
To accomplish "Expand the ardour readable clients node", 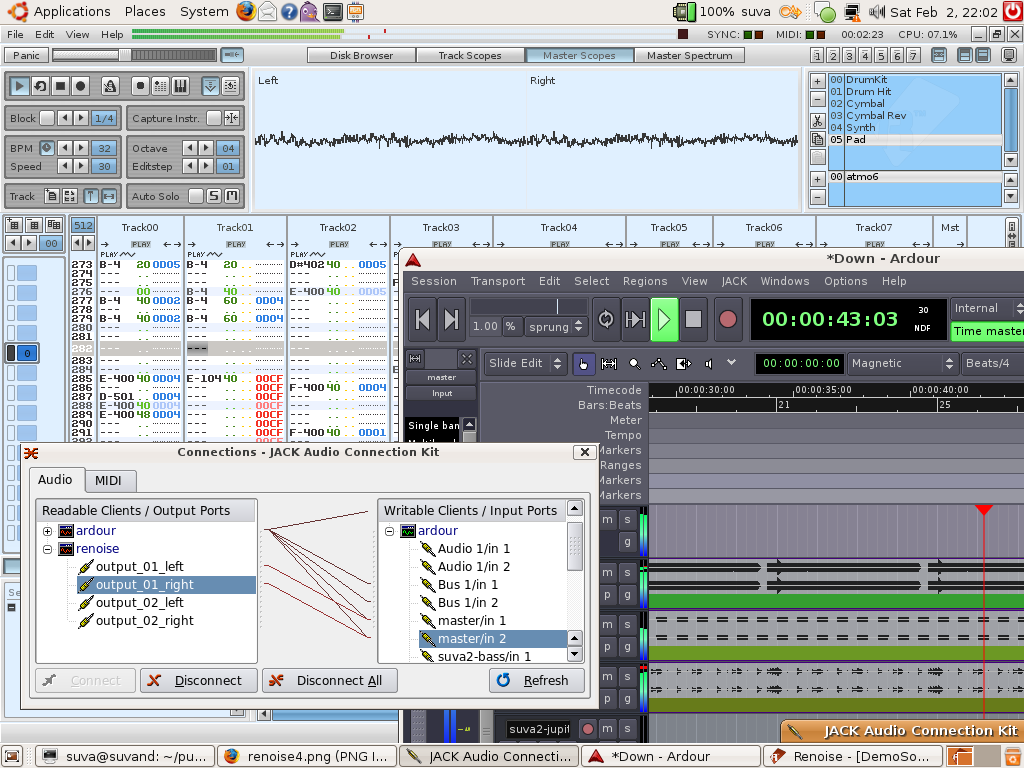I will (48, 531).
